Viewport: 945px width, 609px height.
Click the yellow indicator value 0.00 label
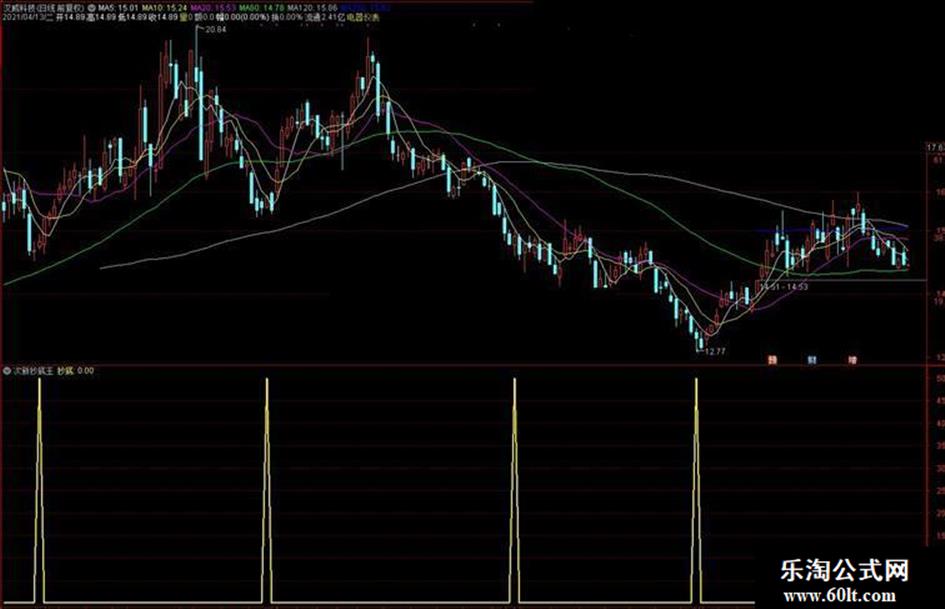[85, 371]
